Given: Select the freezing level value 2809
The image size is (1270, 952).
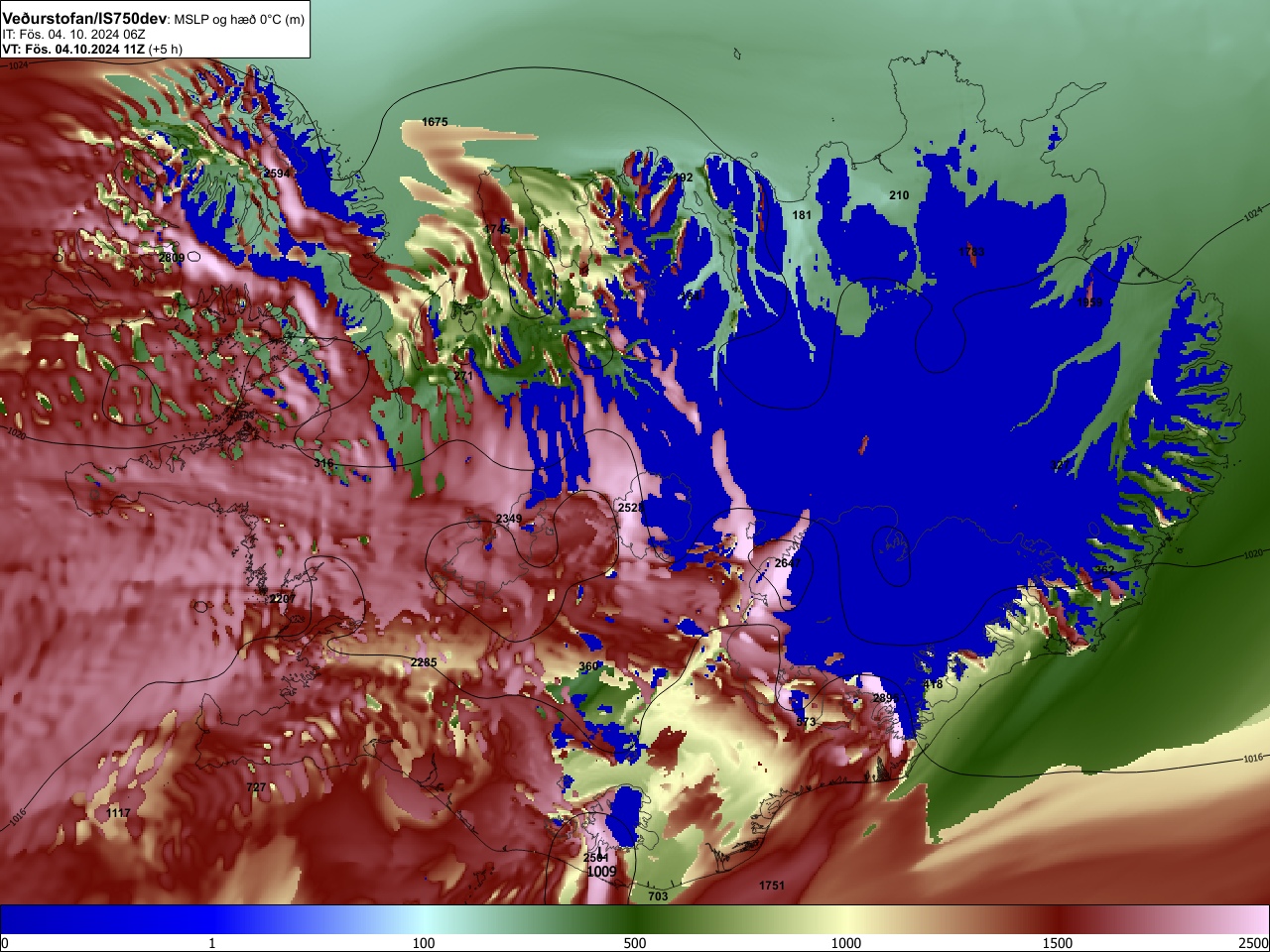Looking at the screenshot, I should (172, 258).
